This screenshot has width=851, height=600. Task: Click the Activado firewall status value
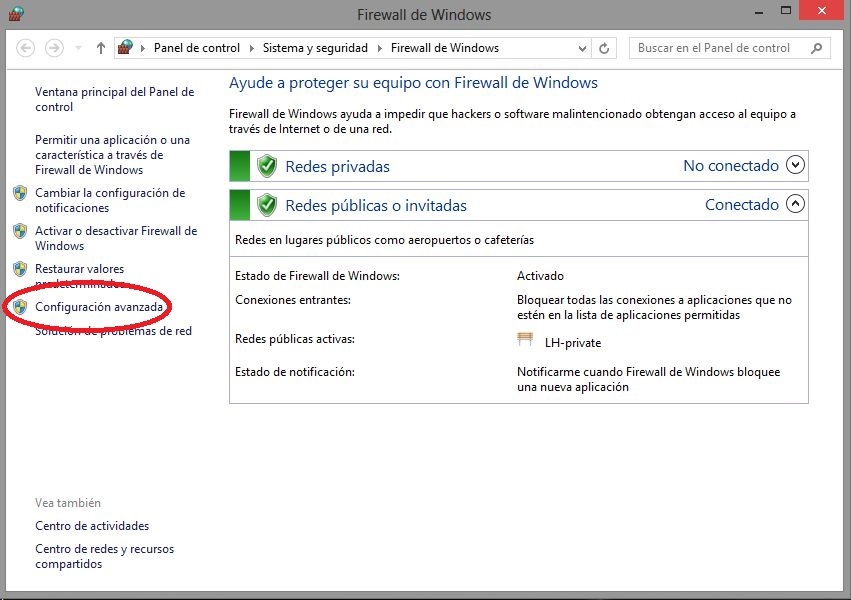coord(540,276)
